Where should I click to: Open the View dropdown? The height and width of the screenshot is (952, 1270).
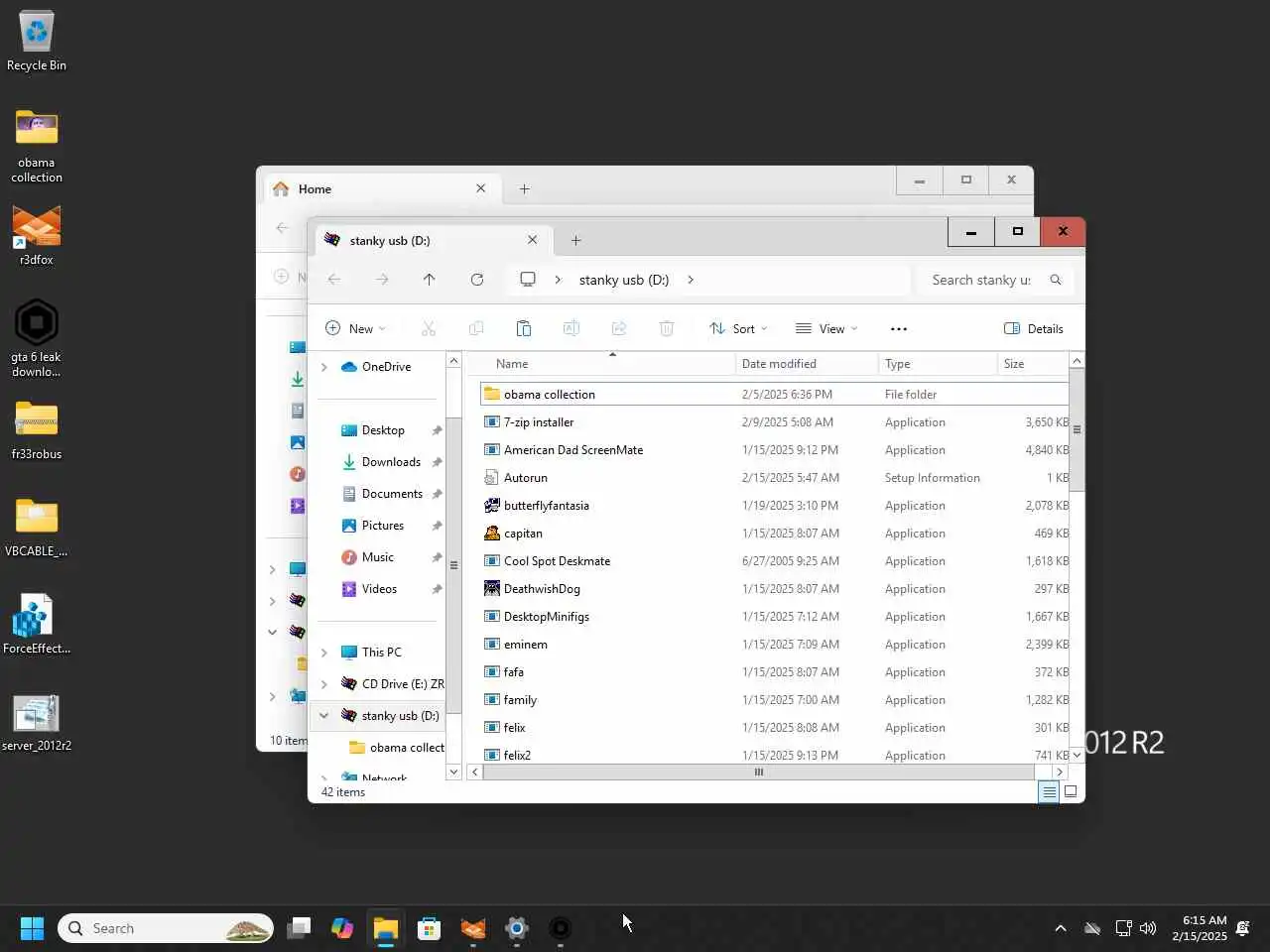(826, 328)
